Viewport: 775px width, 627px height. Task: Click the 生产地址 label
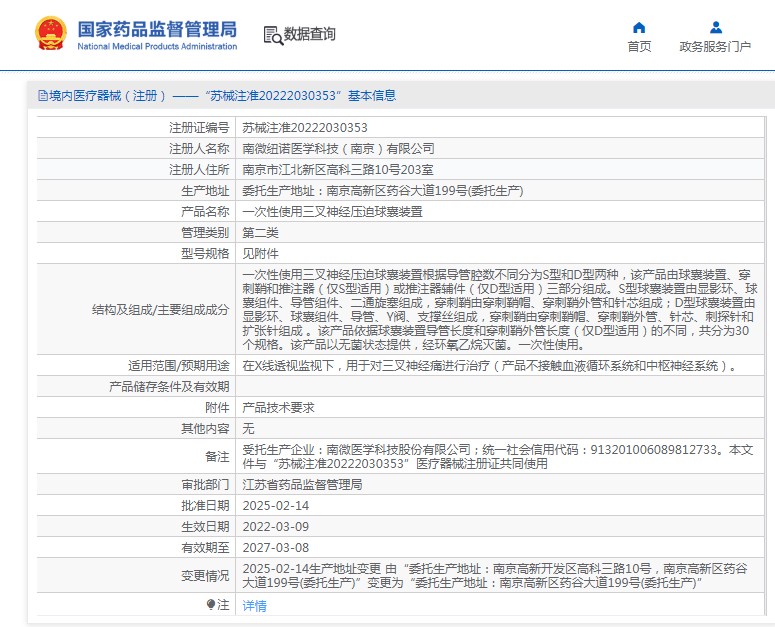pos(205,191)
